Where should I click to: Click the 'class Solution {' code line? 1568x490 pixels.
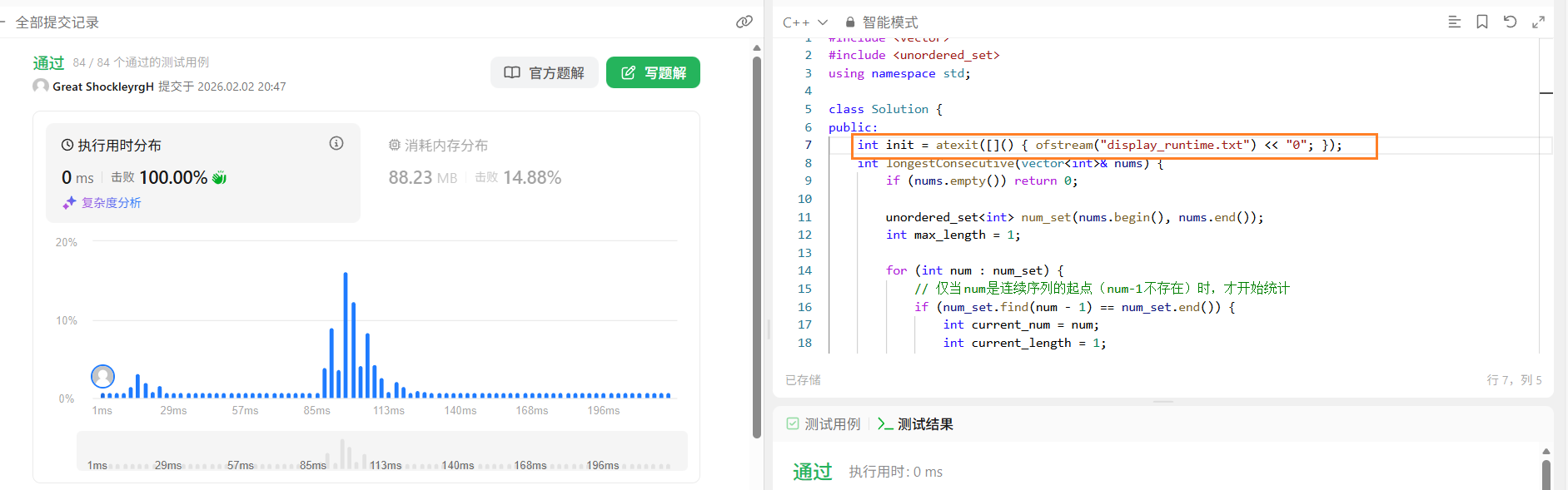(885, 109)
